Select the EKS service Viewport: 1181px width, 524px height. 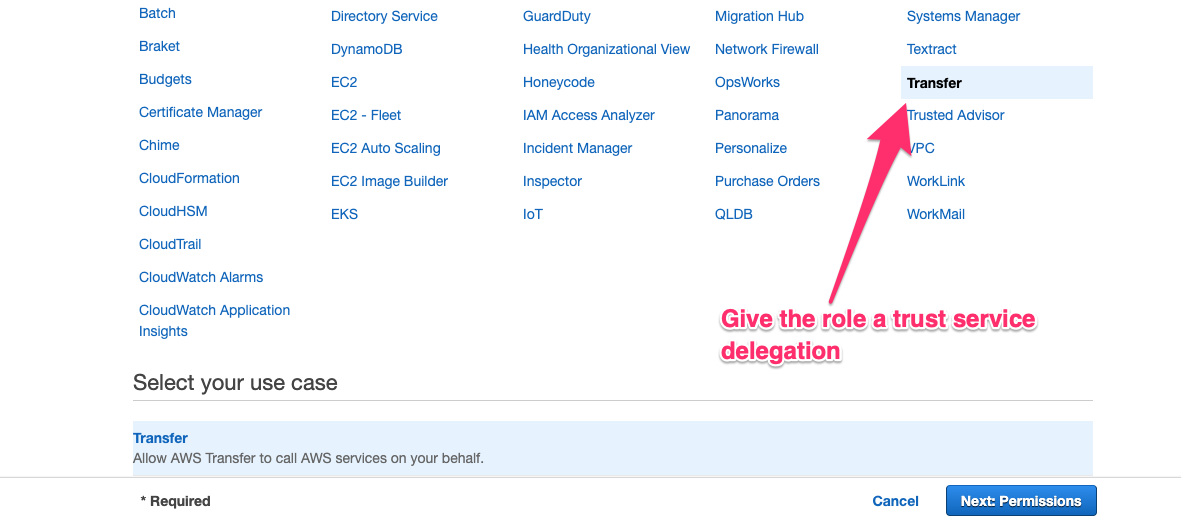344,214
